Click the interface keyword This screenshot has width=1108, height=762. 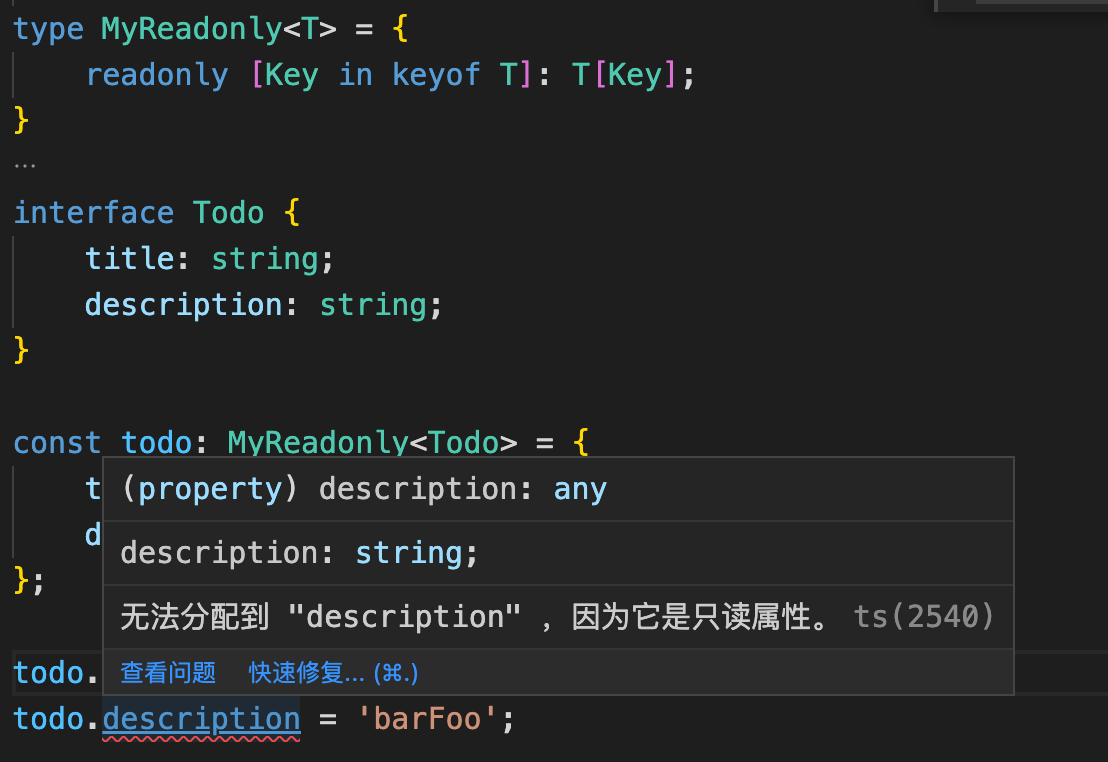[x=93, y=213]
